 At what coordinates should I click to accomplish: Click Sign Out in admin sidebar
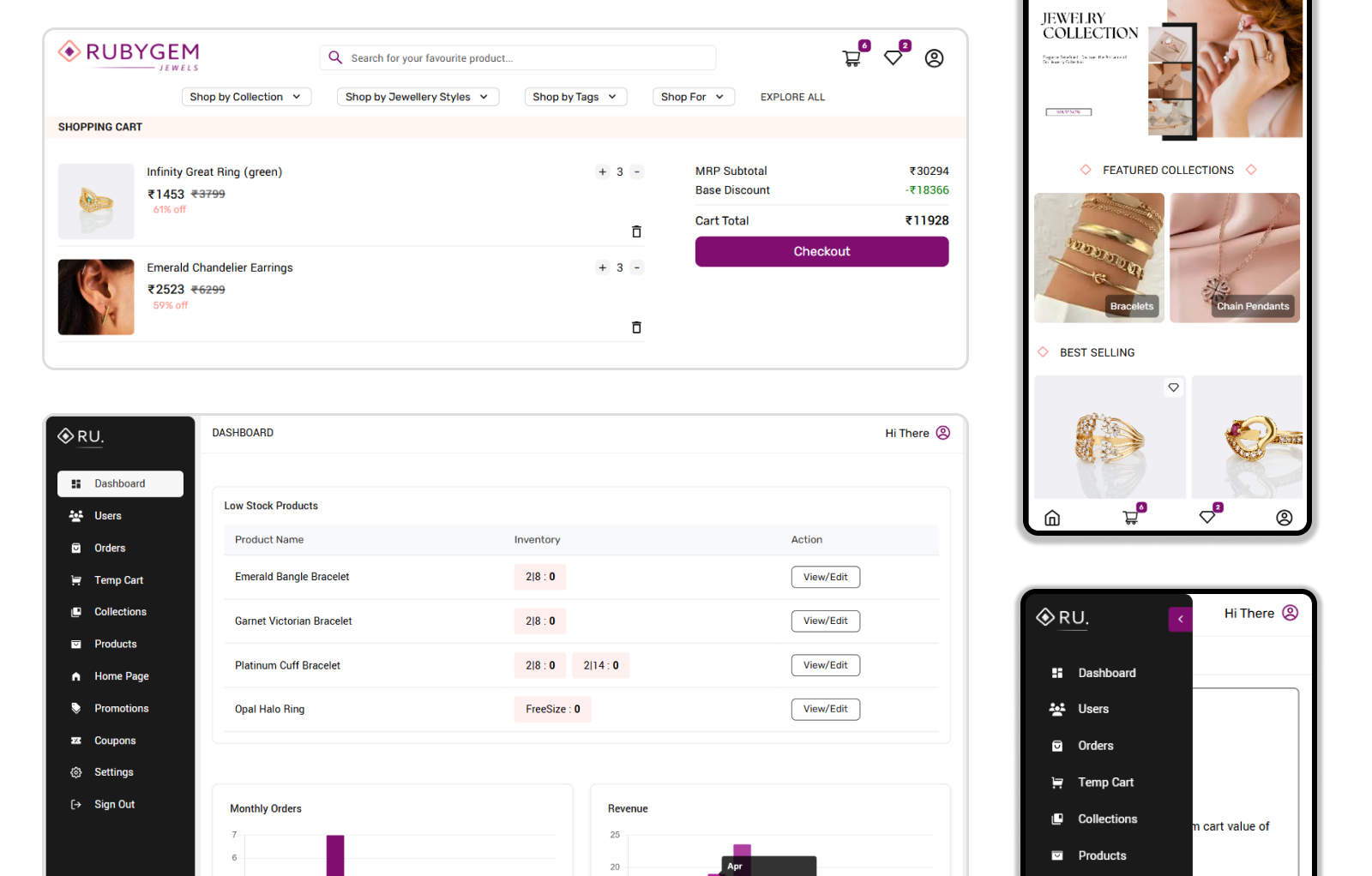click(120, 804)
